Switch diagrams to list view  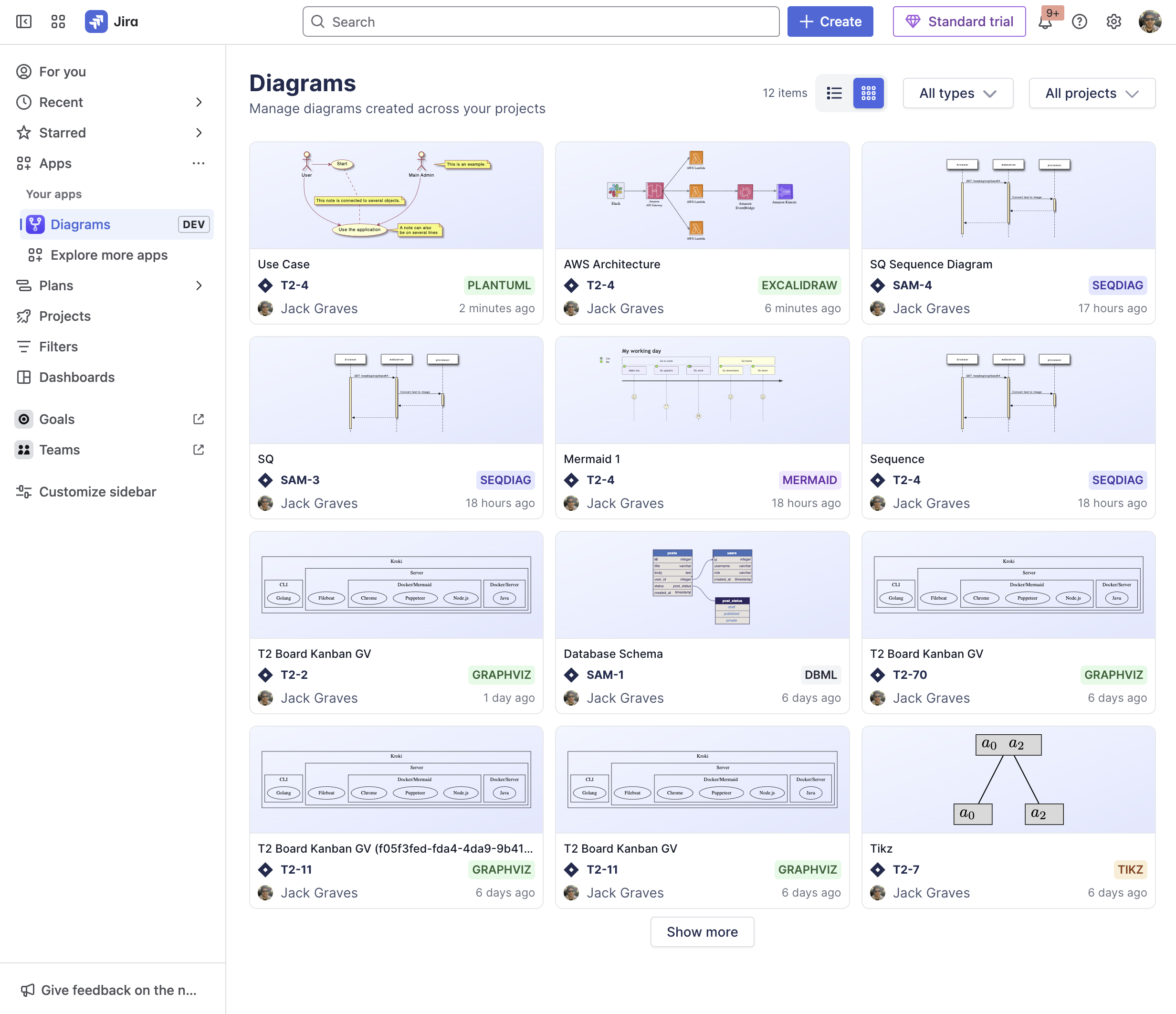pos(834,93)
